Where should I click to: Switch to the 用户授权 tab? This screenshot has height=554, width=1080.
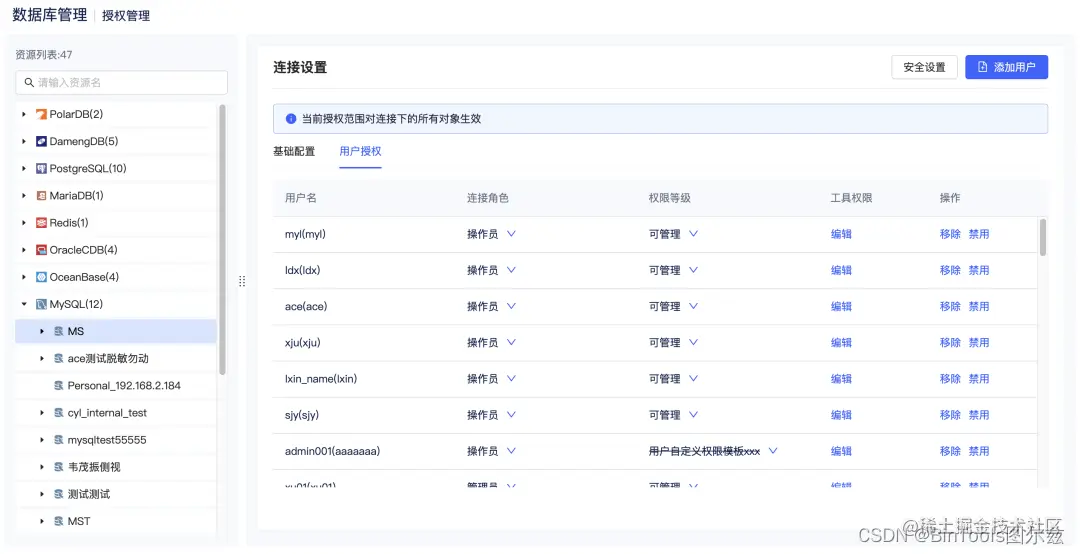360,152
